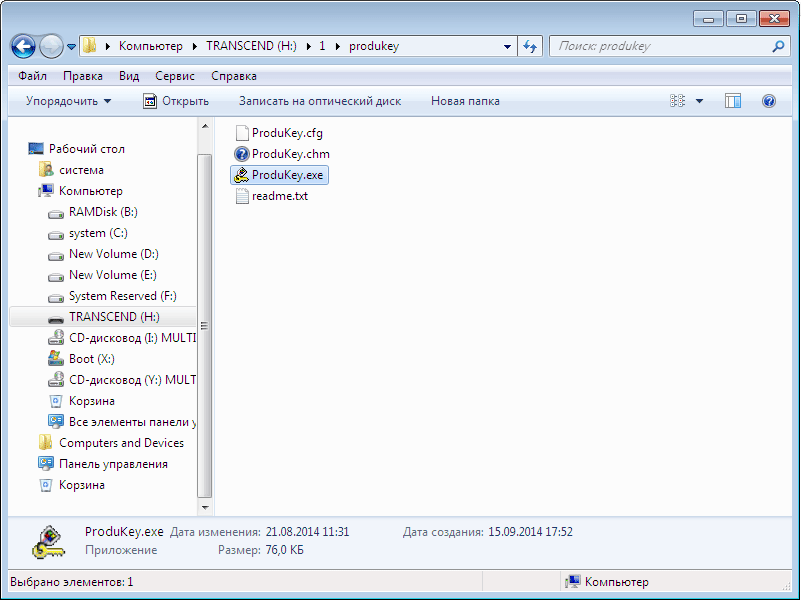Focus the Поиск: produkey search field
Image resolution: width=801 pixels, height=600 pixels.
662,46
